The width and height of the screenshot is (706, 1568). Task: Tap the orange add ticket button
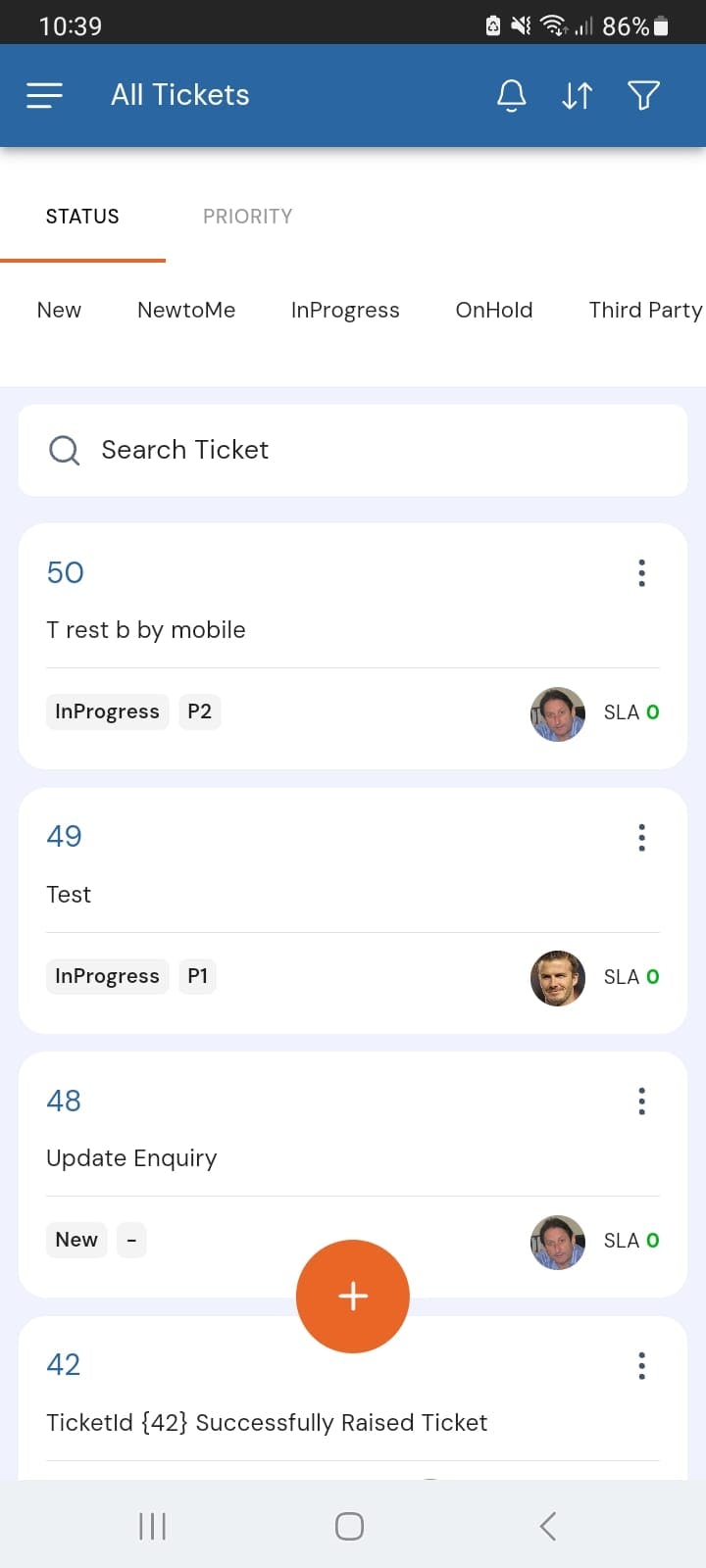click(x=353, y=1296)
